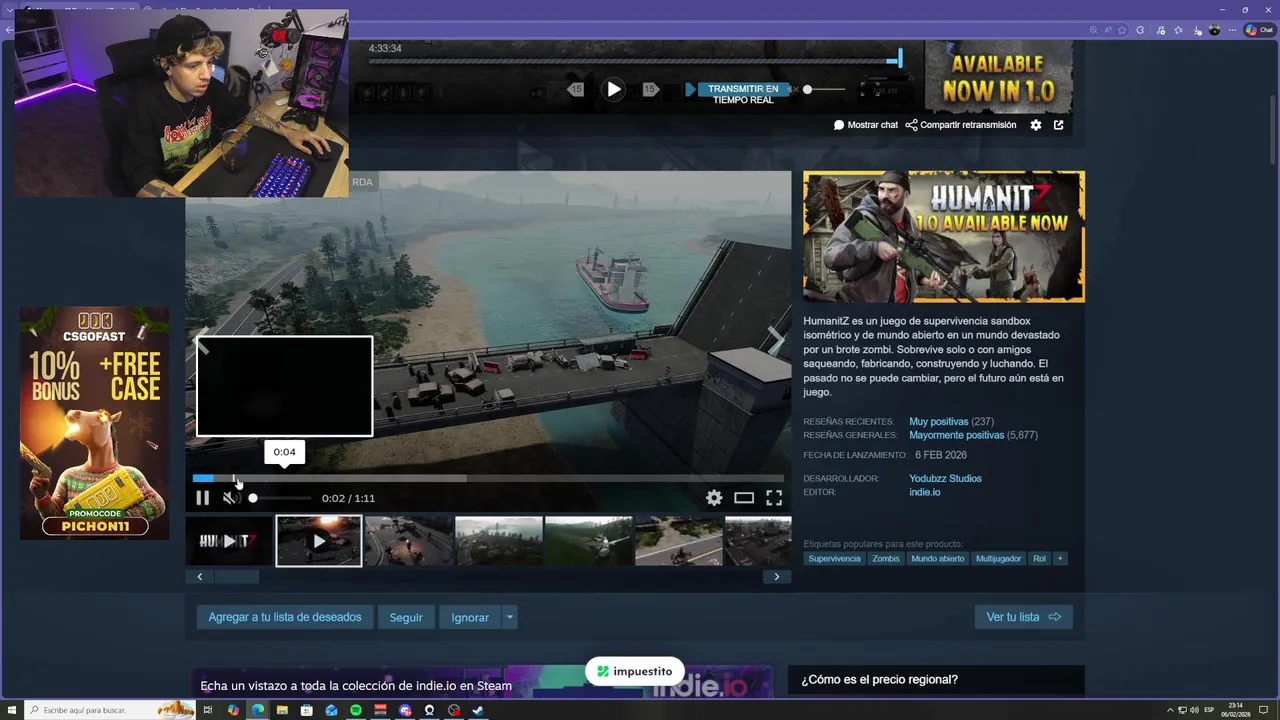Click the browser favorites star icon
This screenshot has height=720, width=1280.
point(1123,31)
